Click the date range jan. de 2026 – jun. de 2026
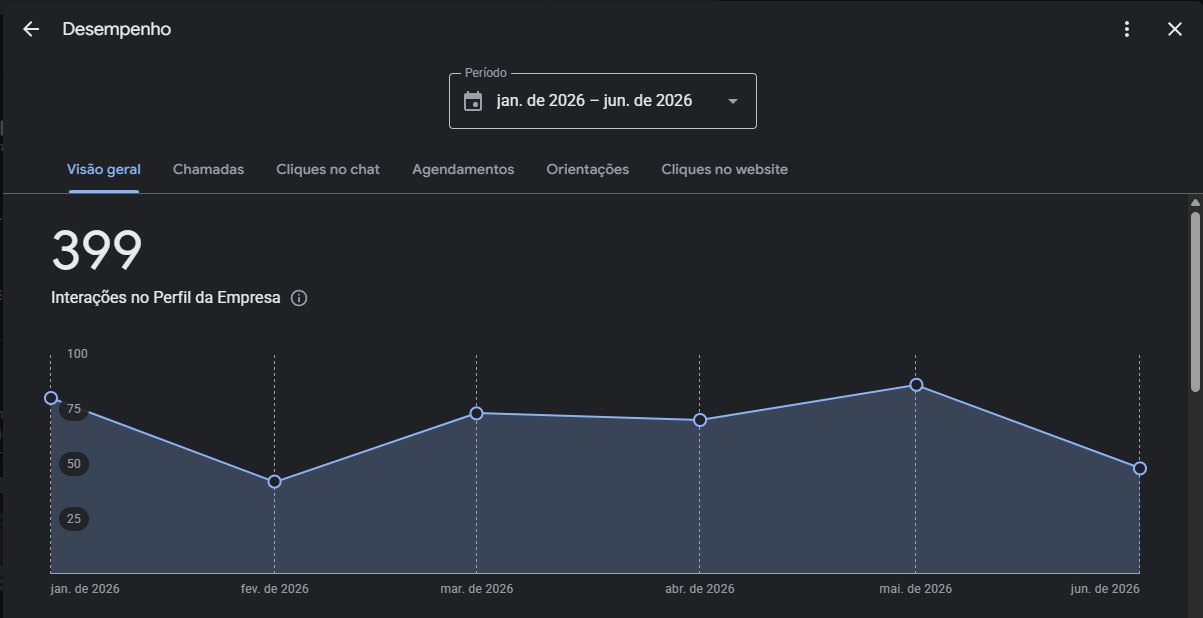 click(x=594, y=101)
